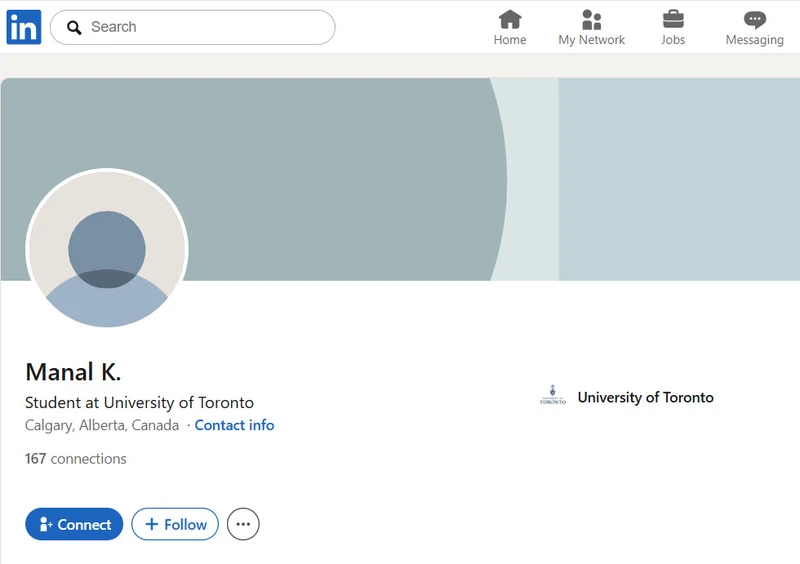Open Messaging via speech bubble icon
This screenshot has width=800, height=564.
click(754, 19)
